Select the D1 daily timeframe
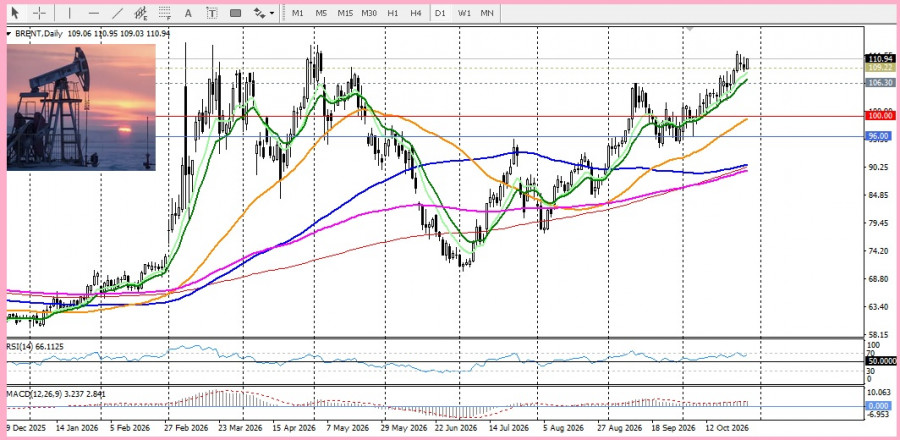Viewport: 900px width, 440px height. tap(440, 13)
